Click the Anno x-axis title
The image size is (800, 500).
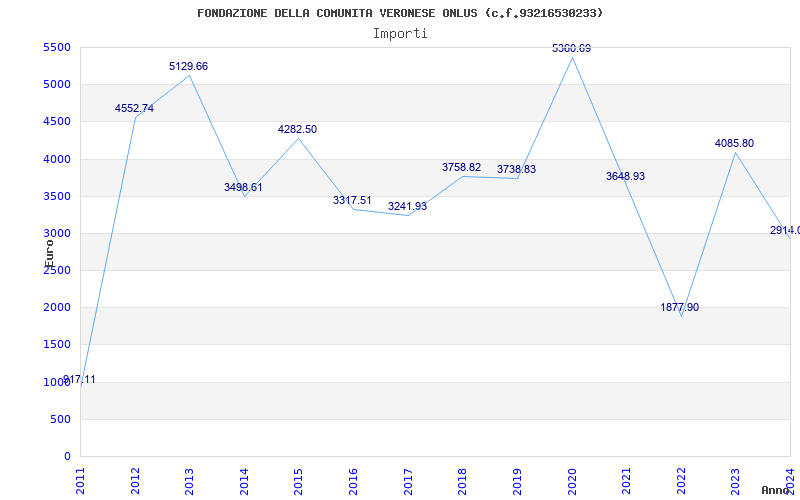coord(776,490)
